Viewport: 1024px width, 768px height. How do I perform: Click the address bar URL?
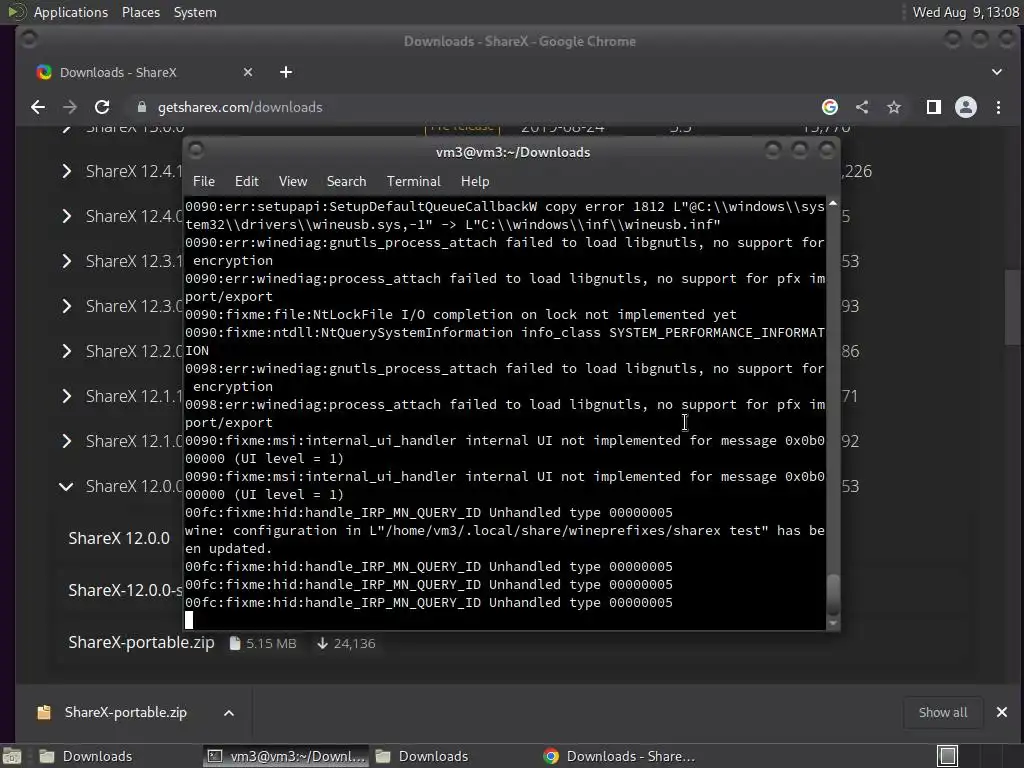point(240,107)
